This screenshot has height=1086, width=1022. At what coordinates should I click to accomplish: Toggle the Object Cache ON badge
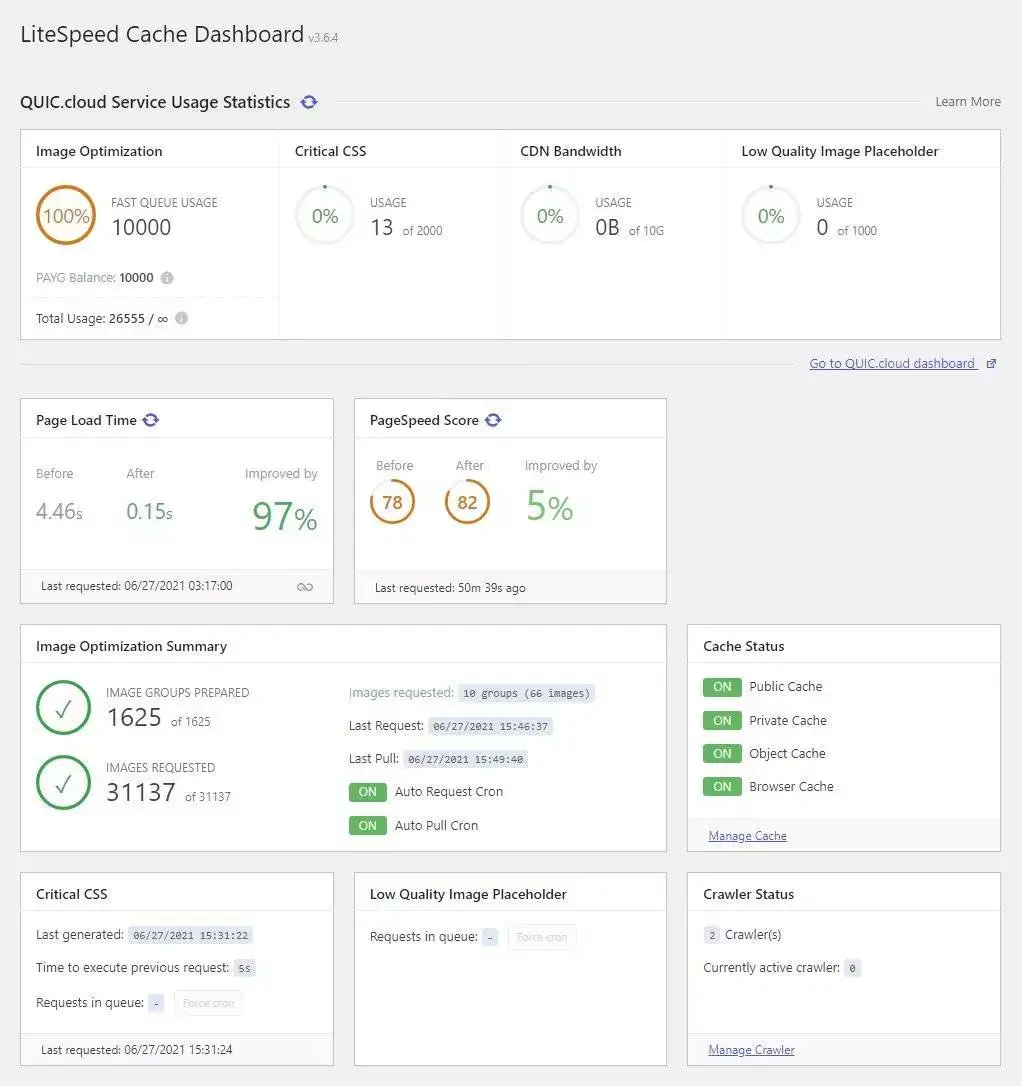point(722,754)
